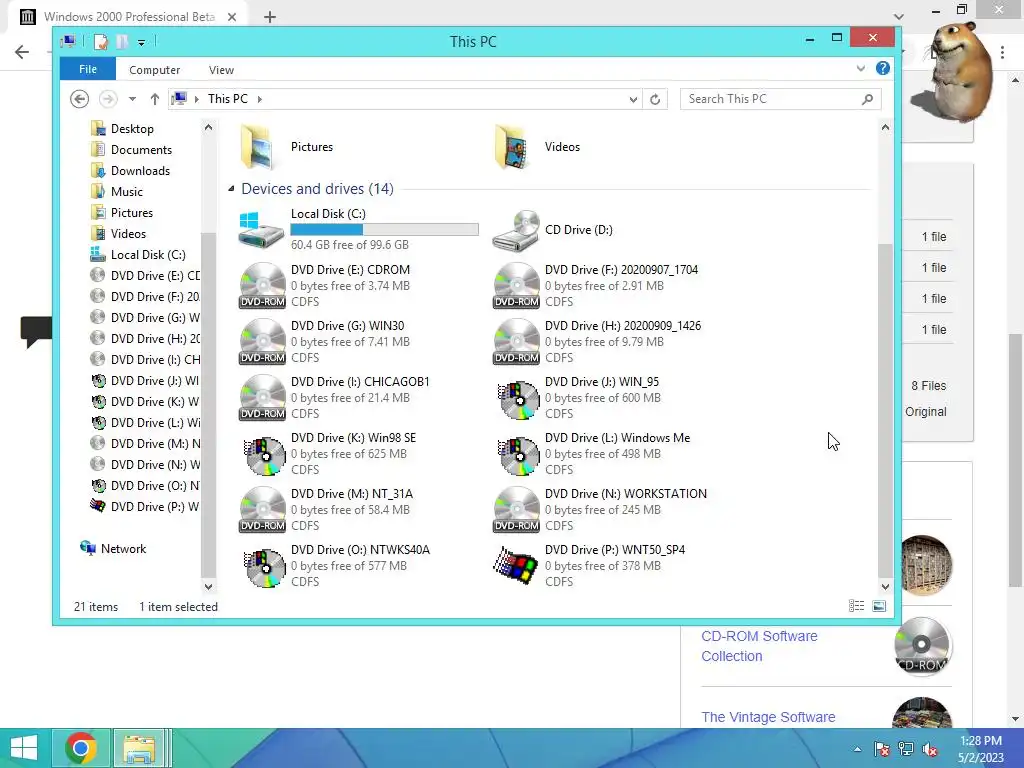
Task: Click navigation pane scroll up arrow
Action: pos(208,128)
